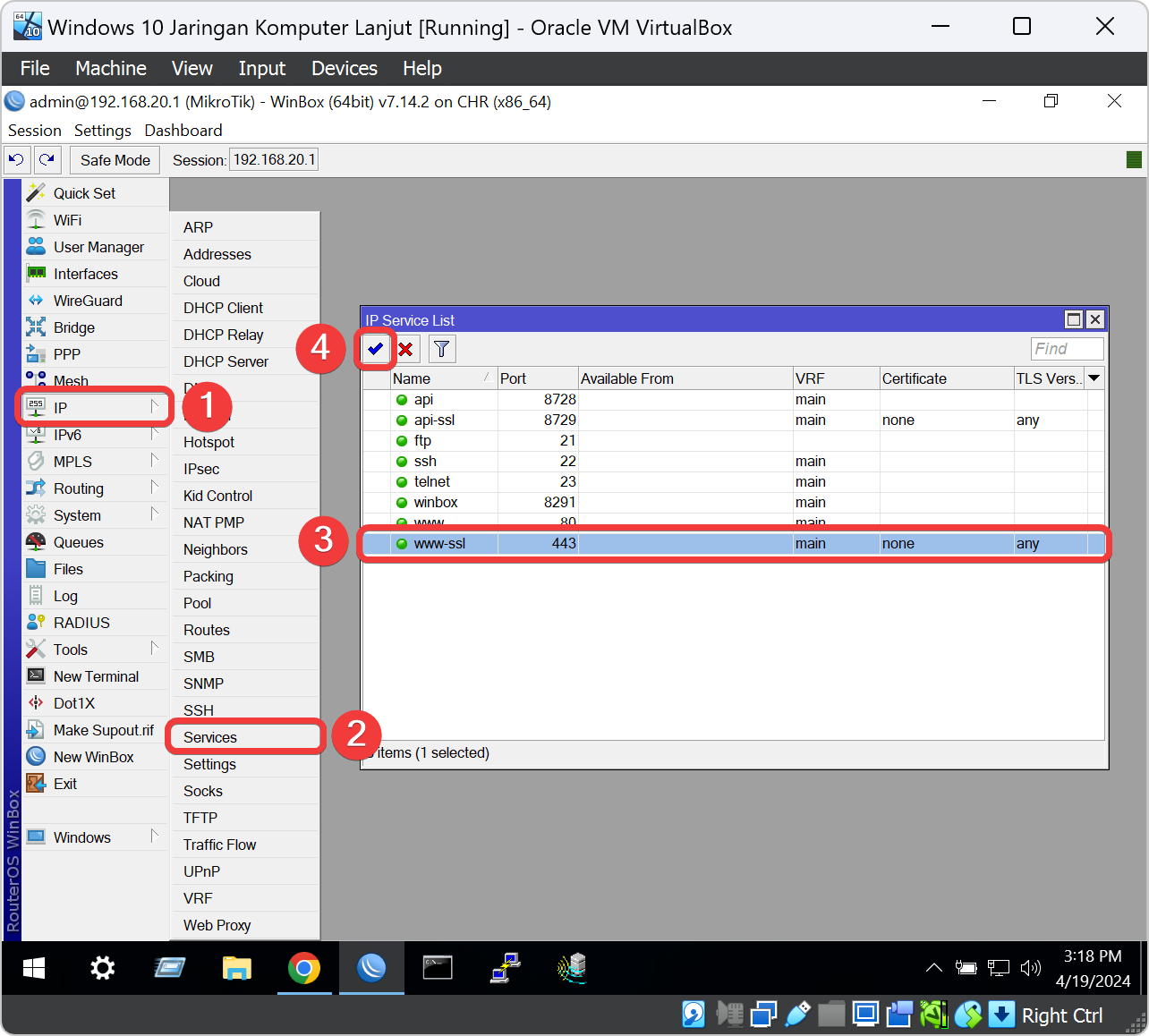Image resolution: width=1149 pixels, height=1036 pixels.
Task: Toggle Safe Mode
Action: tap(115, 160)
